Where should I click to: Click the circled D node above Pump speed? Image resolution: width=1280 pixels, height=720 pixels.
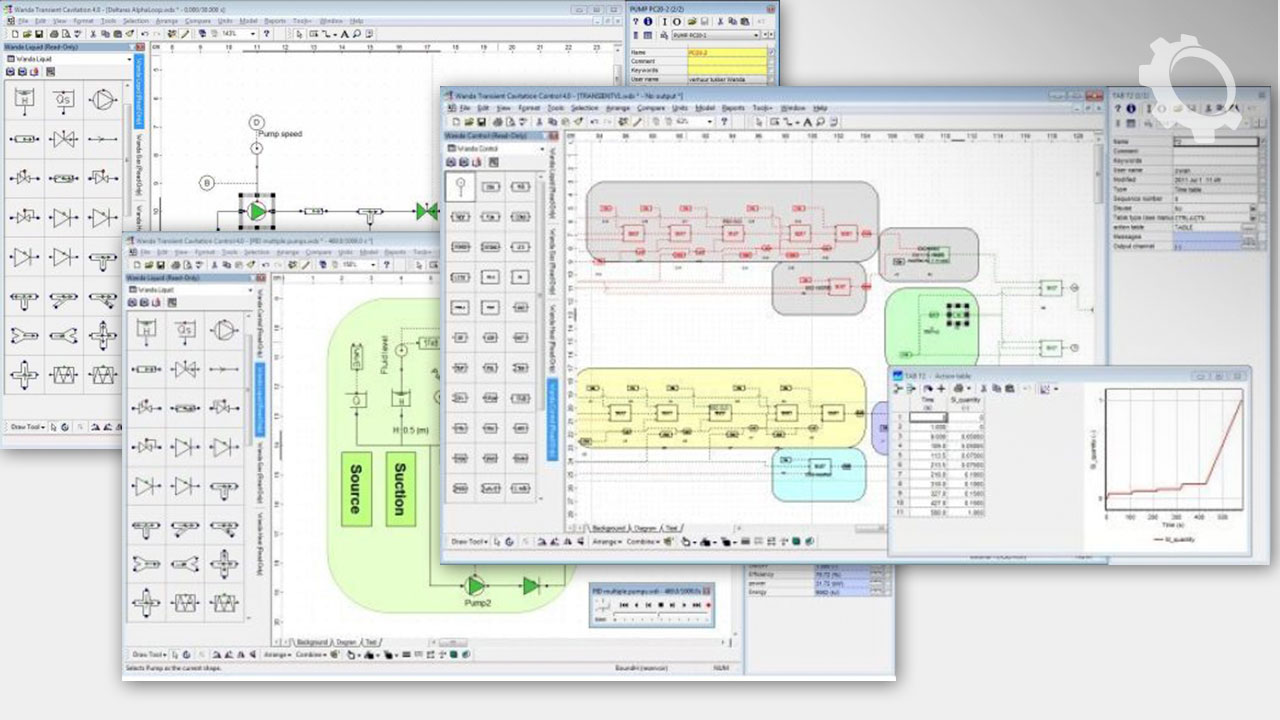tap(256, 121)
